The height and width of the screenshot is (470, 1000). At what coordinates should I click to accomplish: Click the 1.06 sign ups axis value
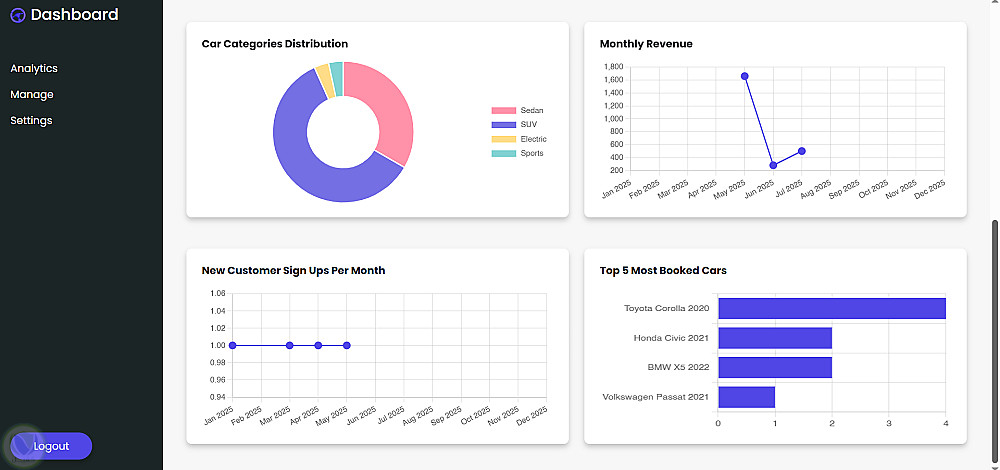click(217, 294)
